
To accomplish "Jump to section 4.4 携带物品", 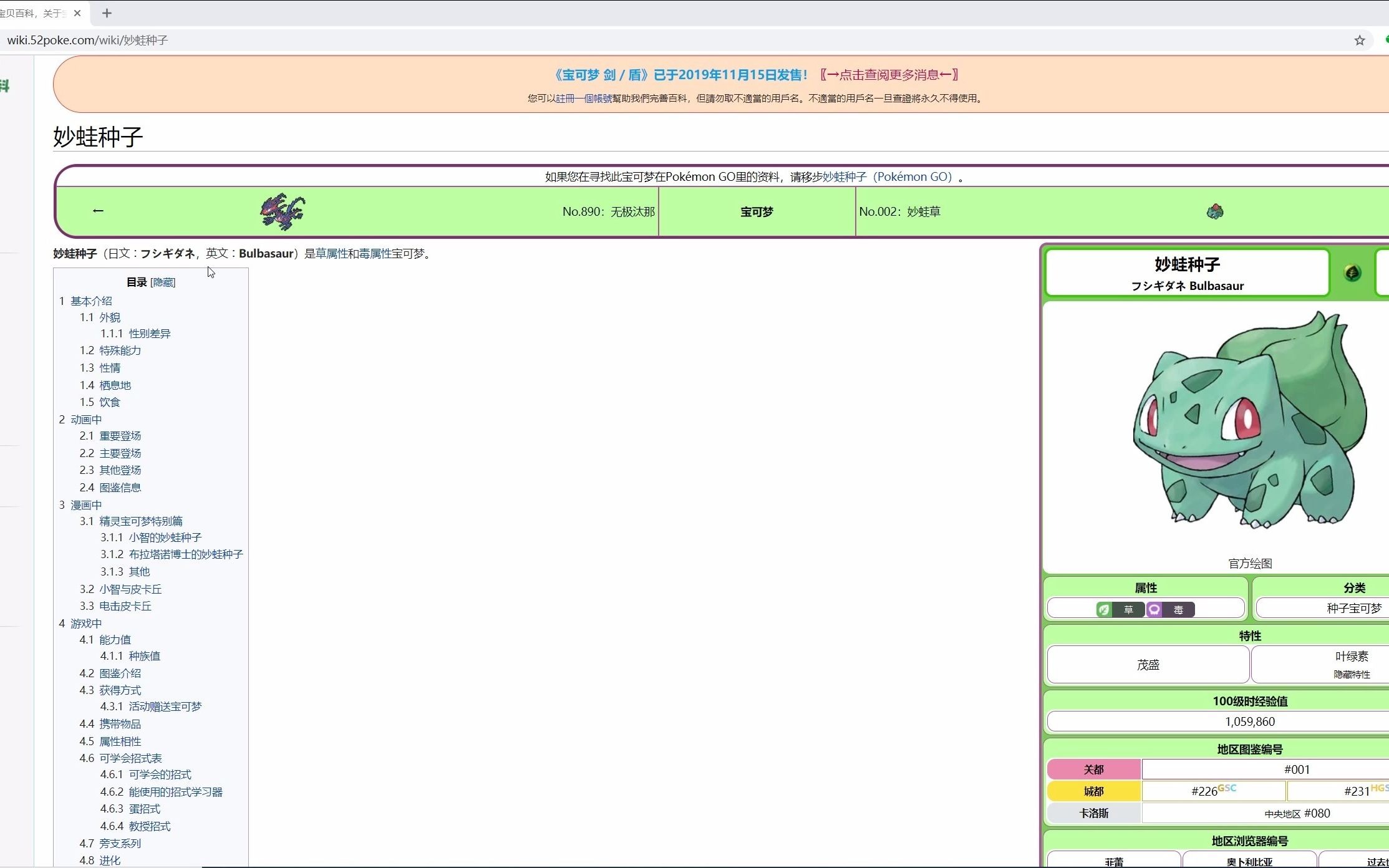I will coord(120,724).
